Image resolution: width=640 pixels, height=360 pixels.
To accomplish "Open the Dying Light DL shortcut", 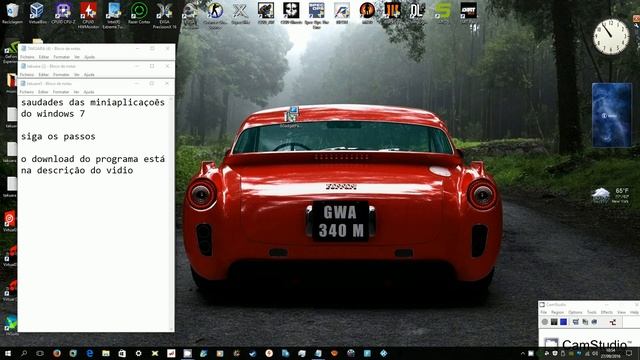I will pos(417,11).
